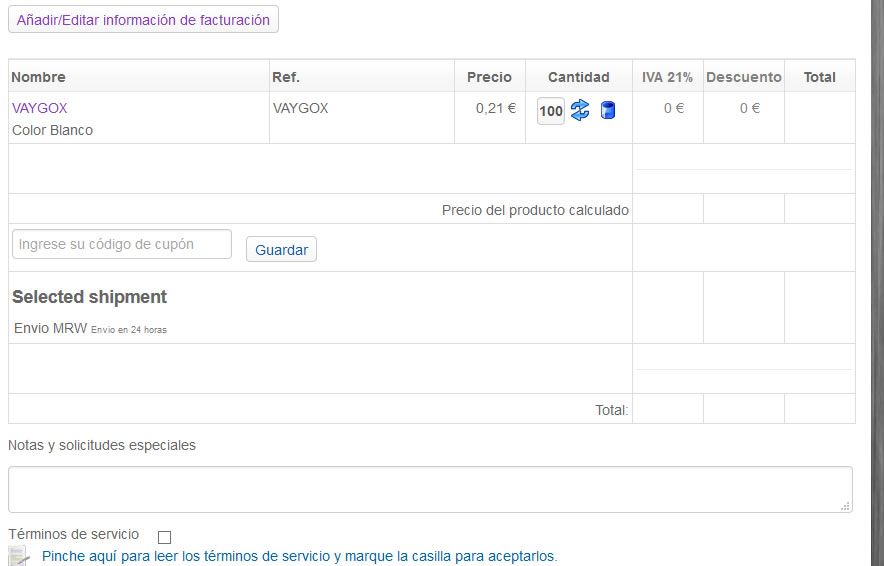Focus the coupon code input field
The height and width of the screenshot is (566, 884).
(122, 244)
